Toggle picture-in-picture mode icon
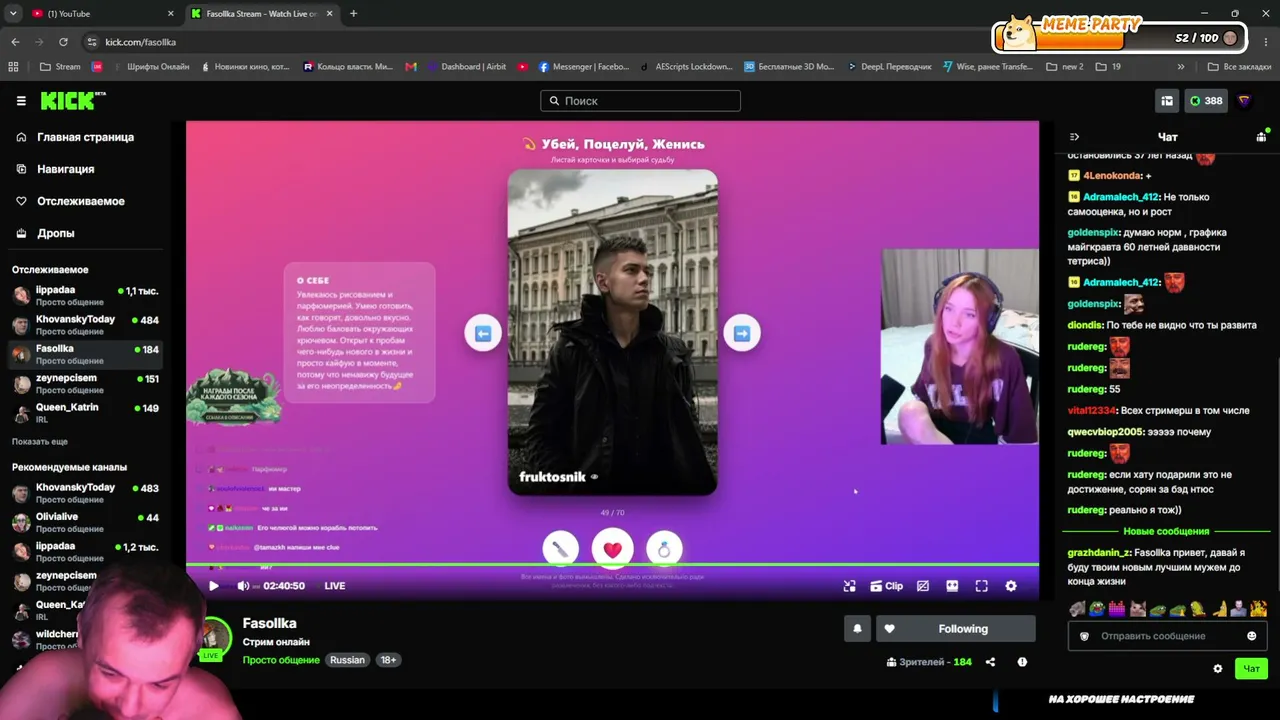1280x720 pixels. [x=849, y=586]
